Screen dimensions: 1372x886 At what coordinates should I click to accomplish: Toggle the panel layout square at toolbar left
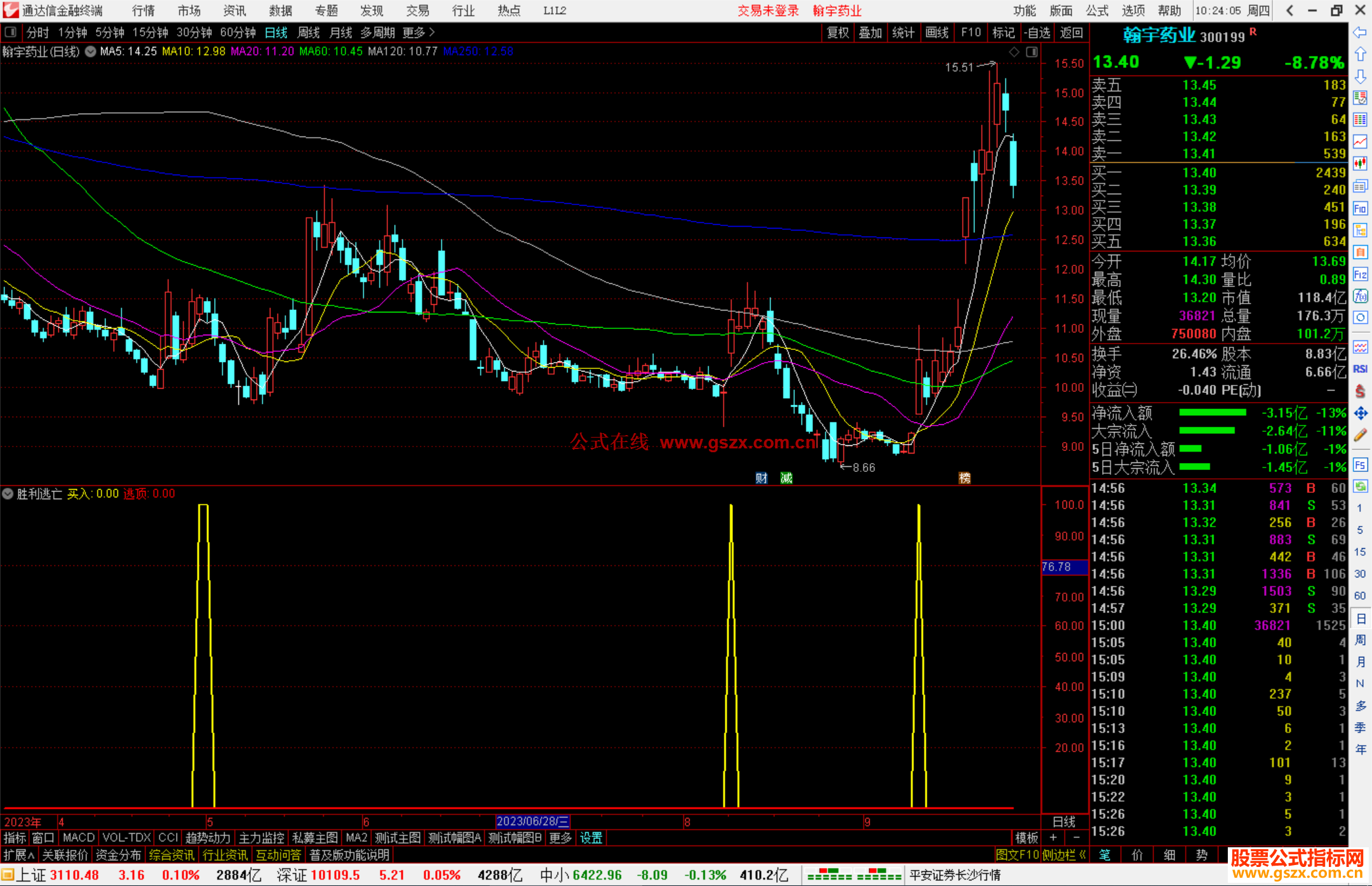tap(11, 32)
